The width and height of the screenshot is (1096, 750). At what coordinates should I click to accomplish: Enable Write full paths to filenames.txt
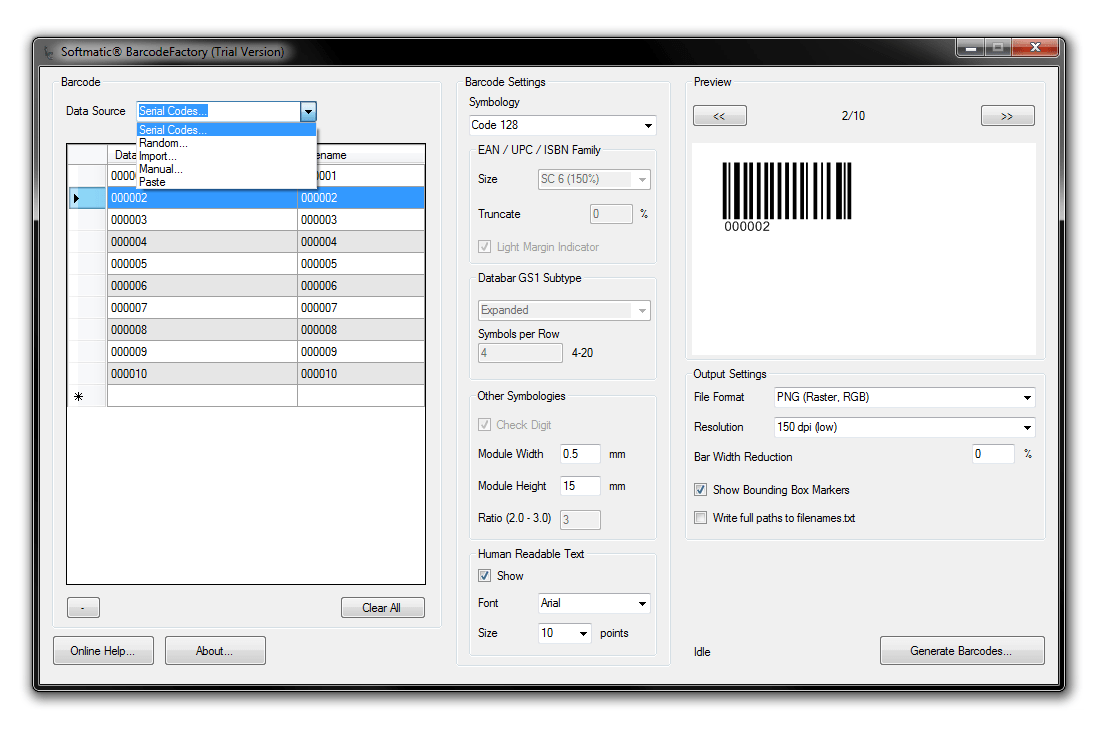pos(700,518)
